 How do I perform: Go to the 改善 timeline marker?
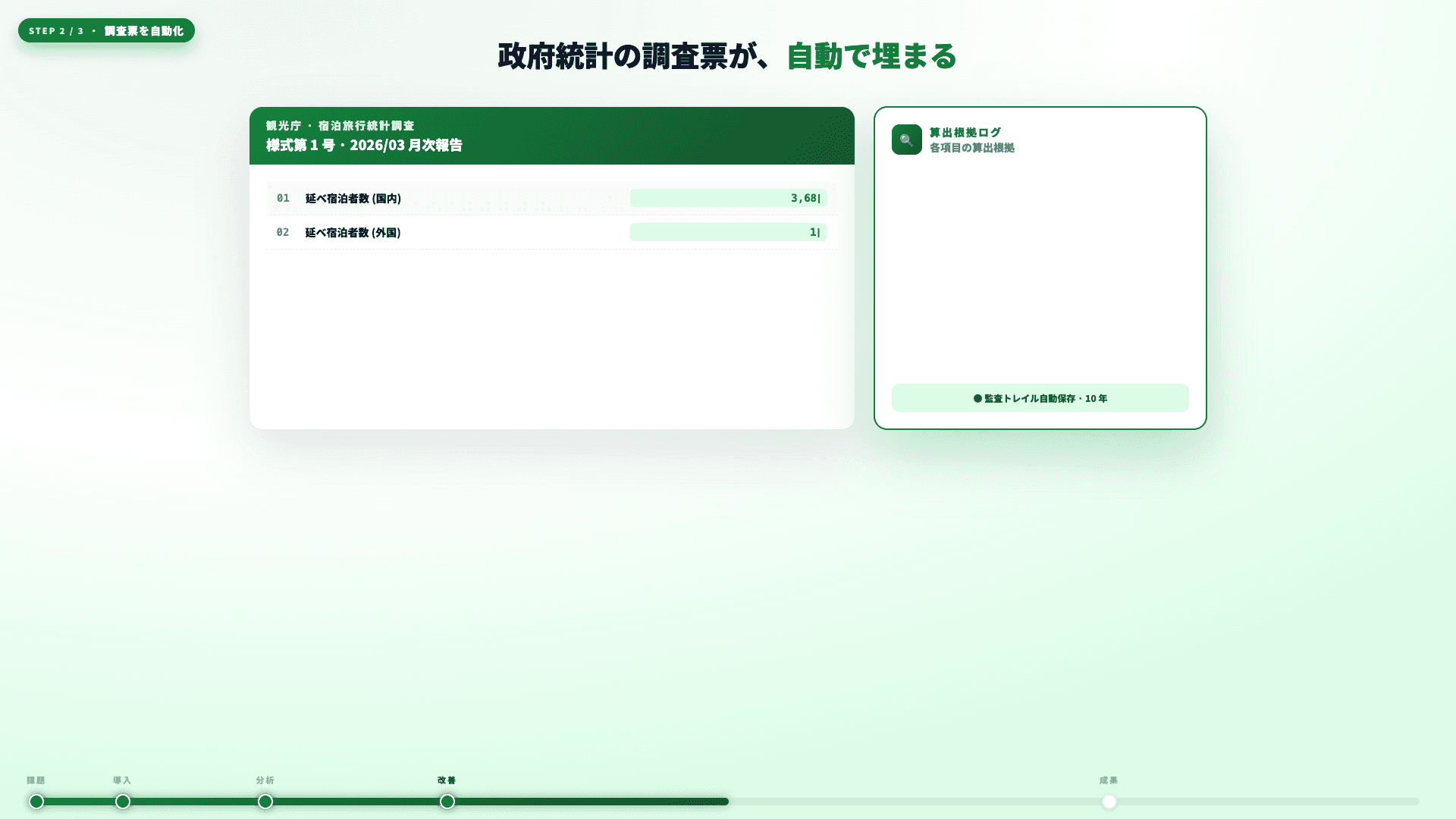point(447,802)
